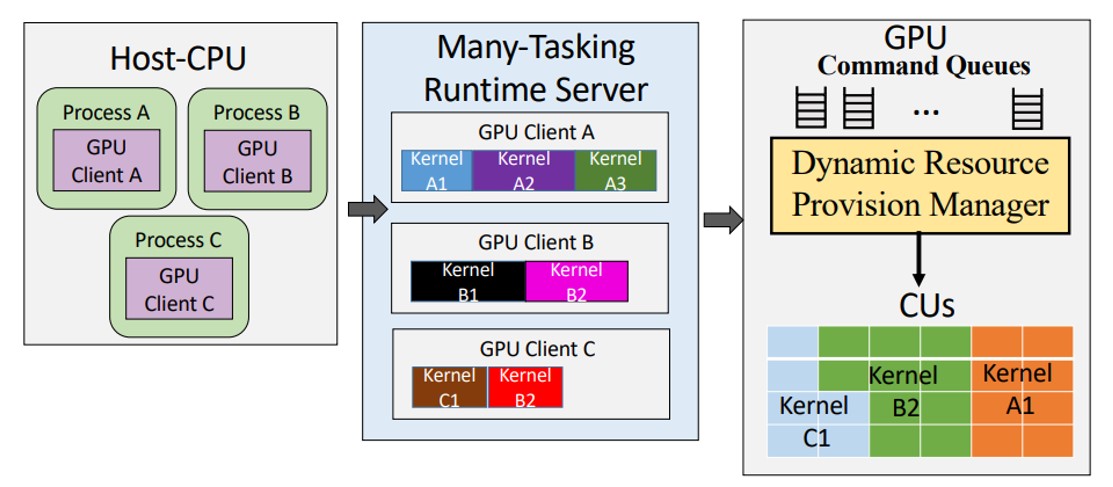Click the rightmost command queue icon
The image size is (1113, 487).
coord(1027,107)
